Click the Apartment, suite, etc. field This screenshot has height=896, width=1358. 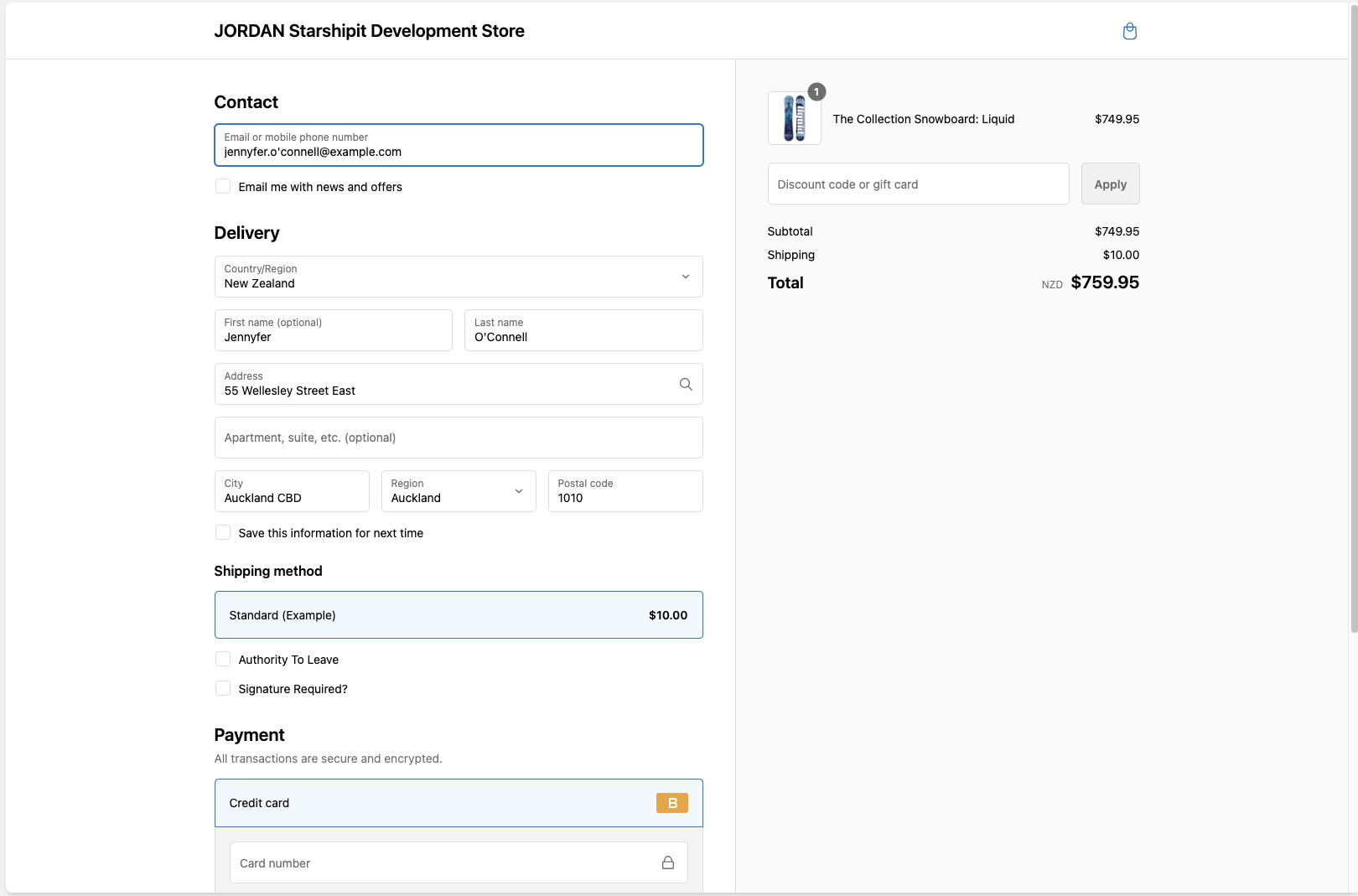(x=459, y=438)
